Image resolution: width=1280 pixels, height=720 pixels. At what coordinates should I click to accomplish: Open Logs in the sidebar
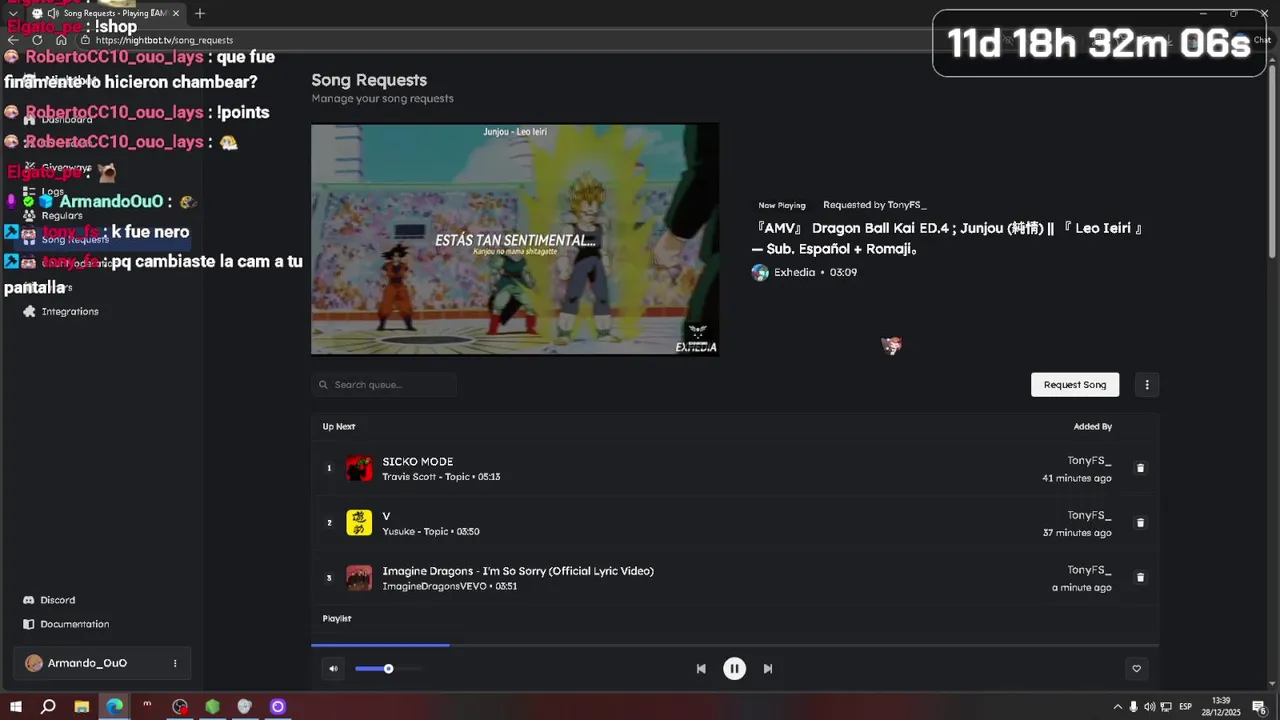(x=44, y=192)
